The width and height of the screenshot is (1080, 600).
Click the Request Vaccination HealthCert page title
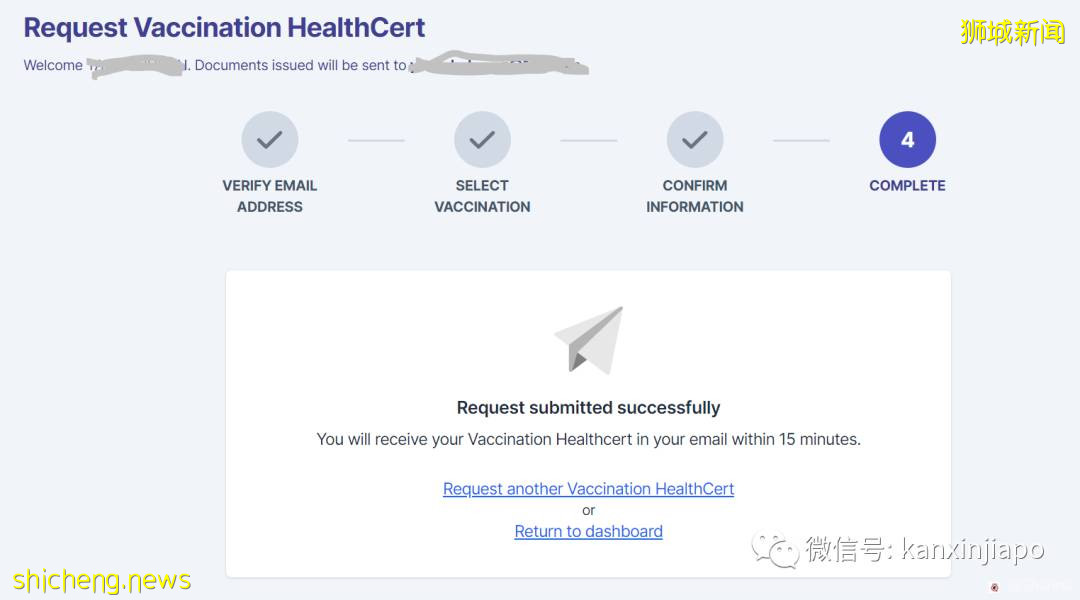tap(224, 28)
